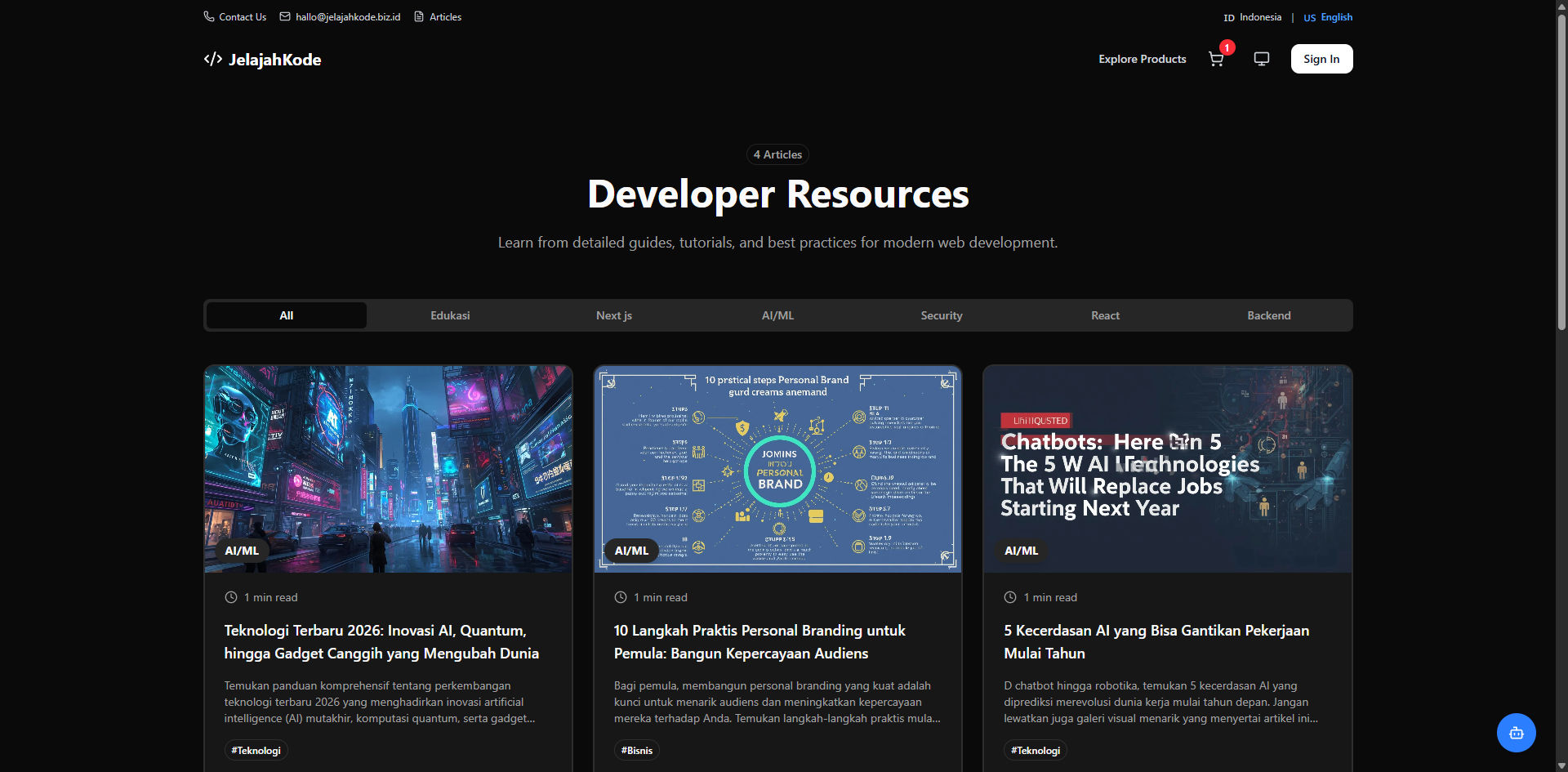Select the Security category tab
Viewport: 1568px width, 772px height.
click(941, 315)
